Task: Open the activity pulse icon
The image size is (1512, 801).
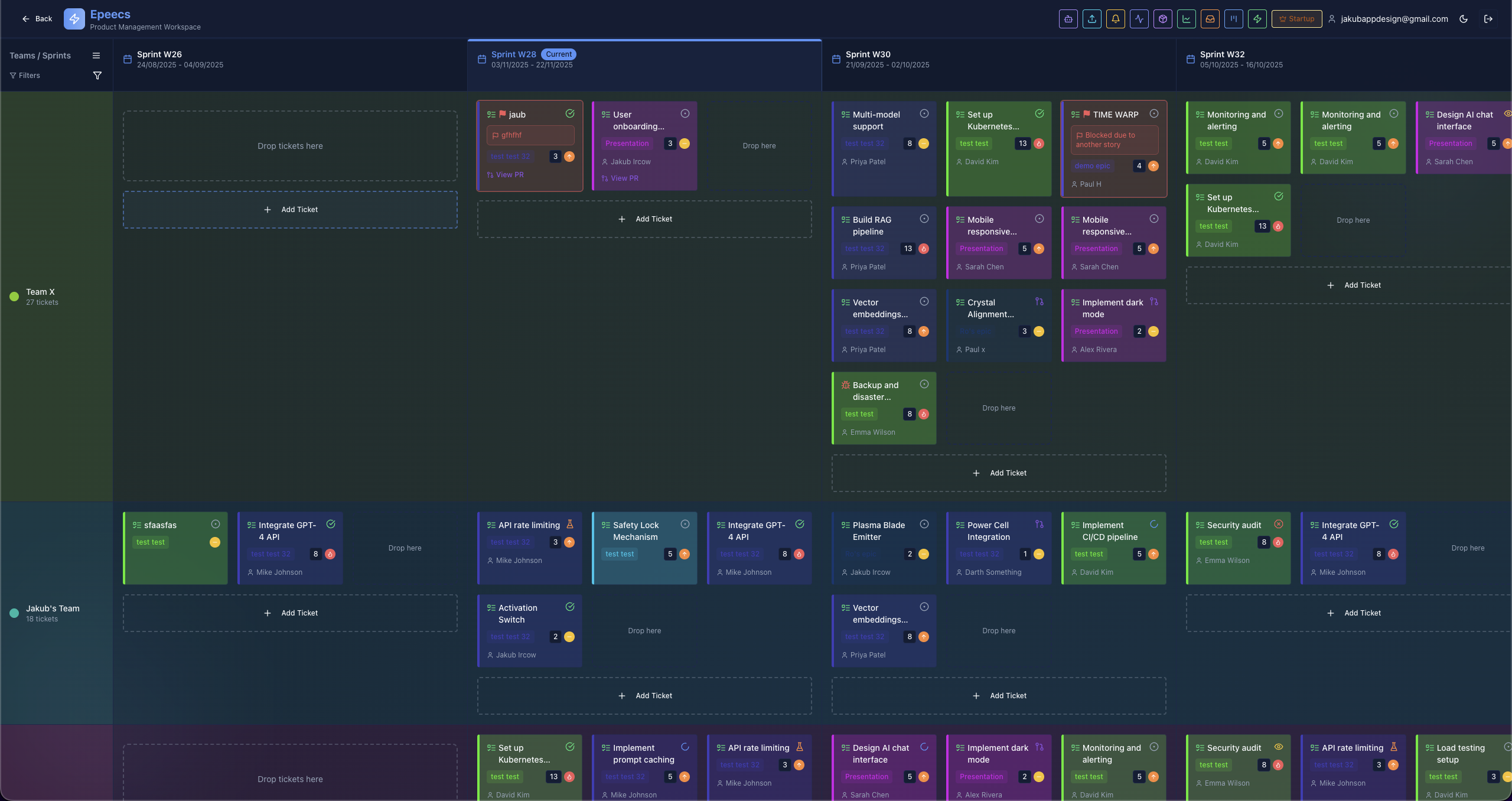Action: tap(1139, 19)
